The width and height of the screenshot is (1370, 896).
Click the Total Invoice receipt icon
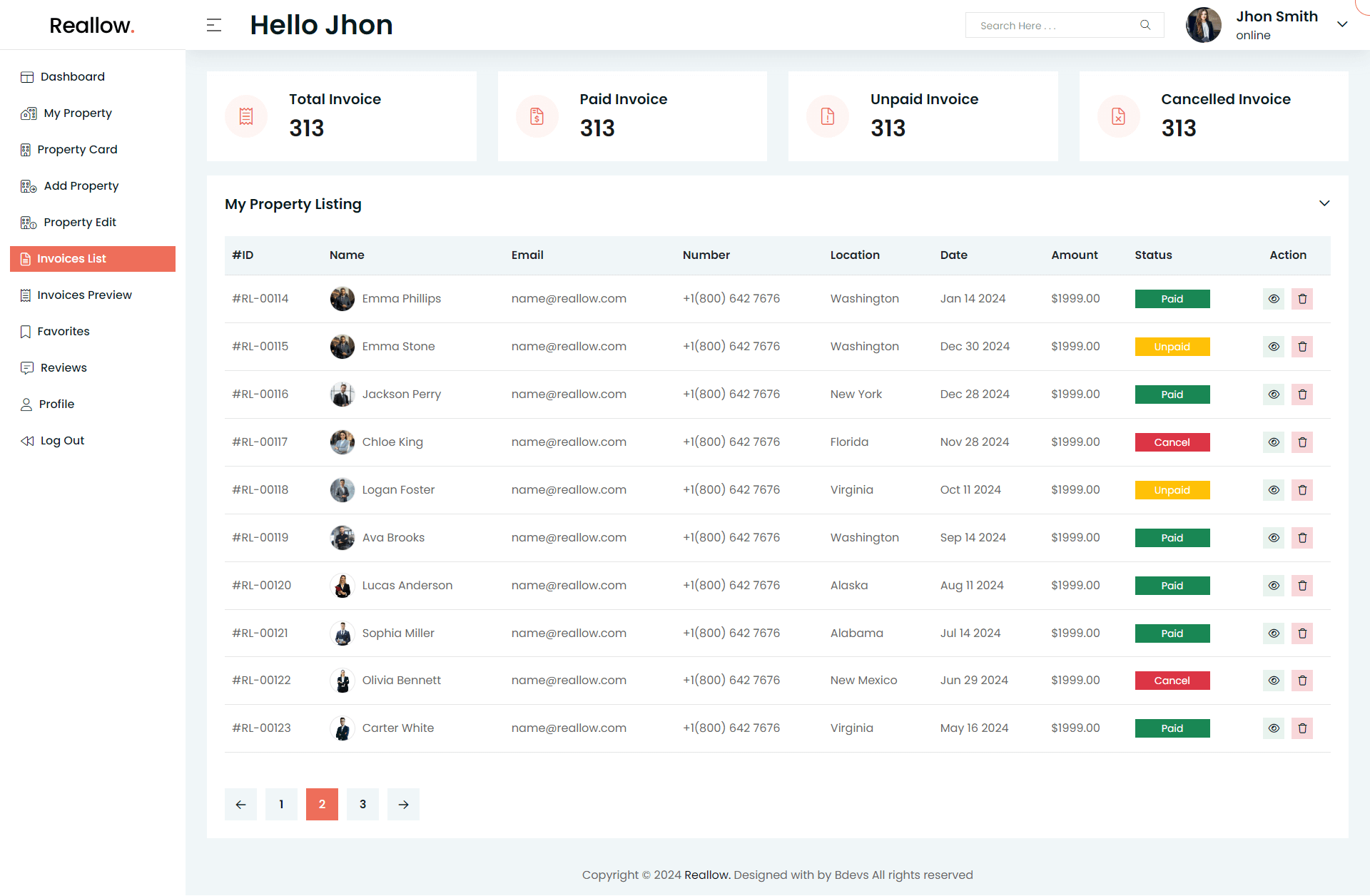[x=246, y=116]
